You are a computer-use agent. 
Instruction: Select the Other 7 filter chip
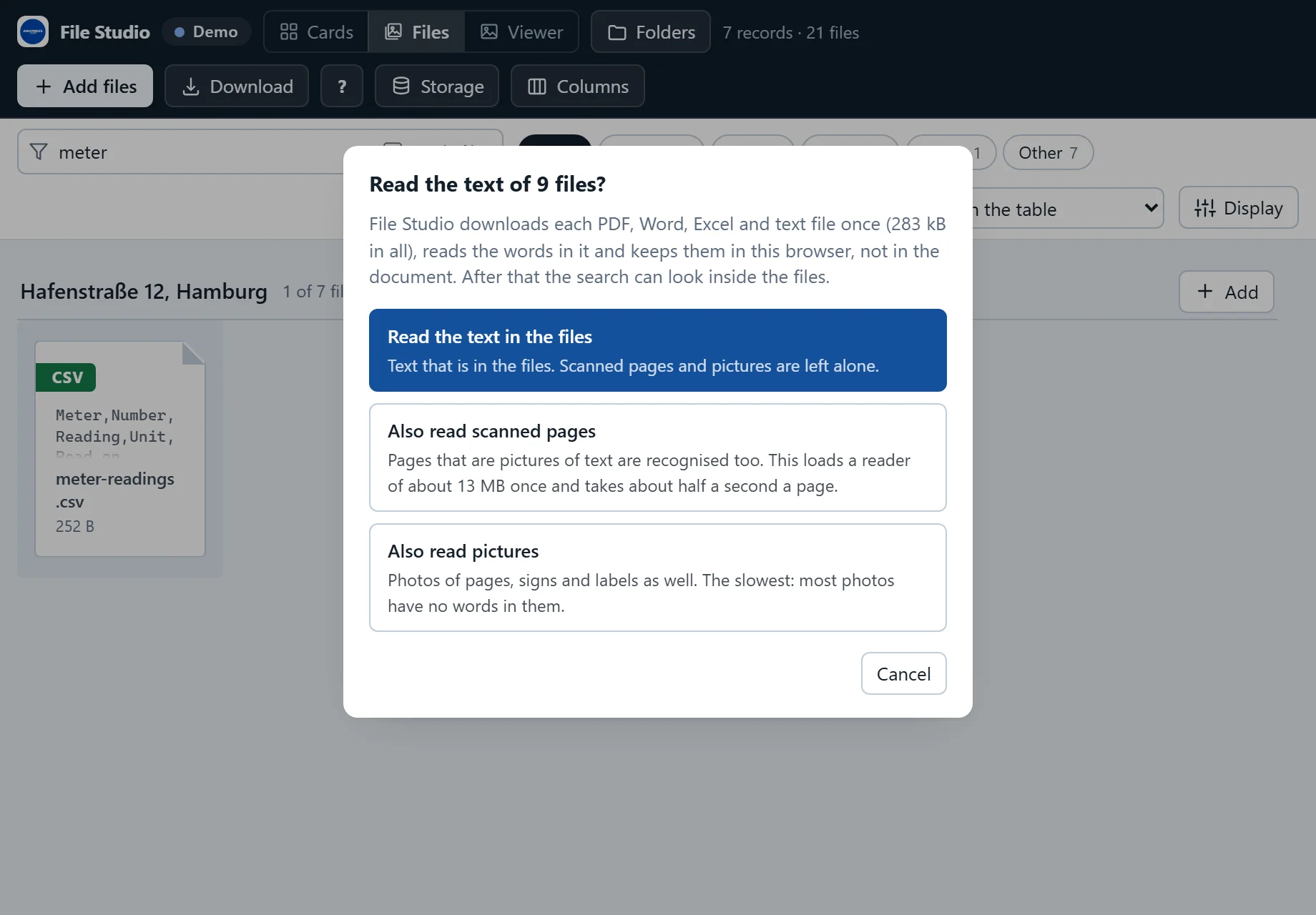(x=1048, y=152)
